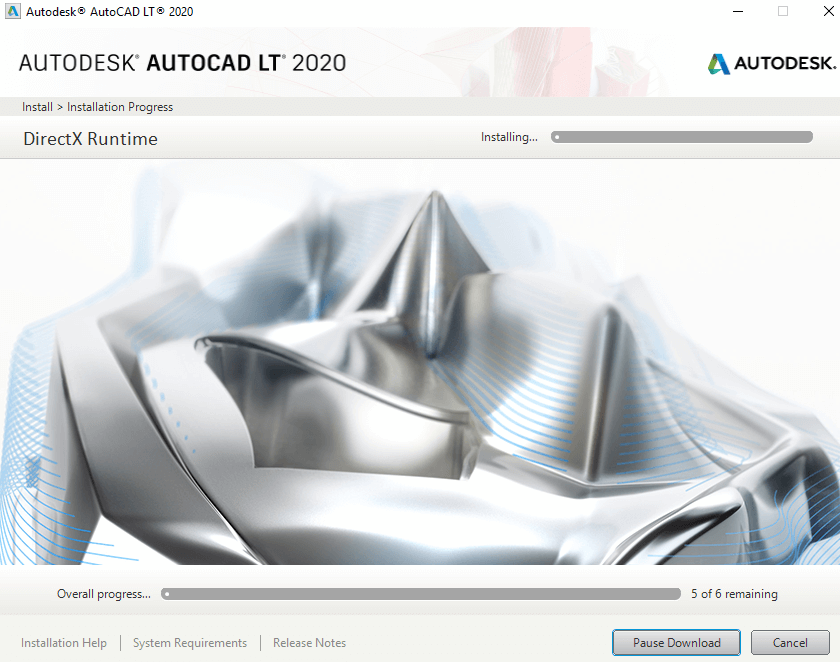Click the DirectX Runtime section label
The height and width of the screenshot is (662, 840).
89,138
